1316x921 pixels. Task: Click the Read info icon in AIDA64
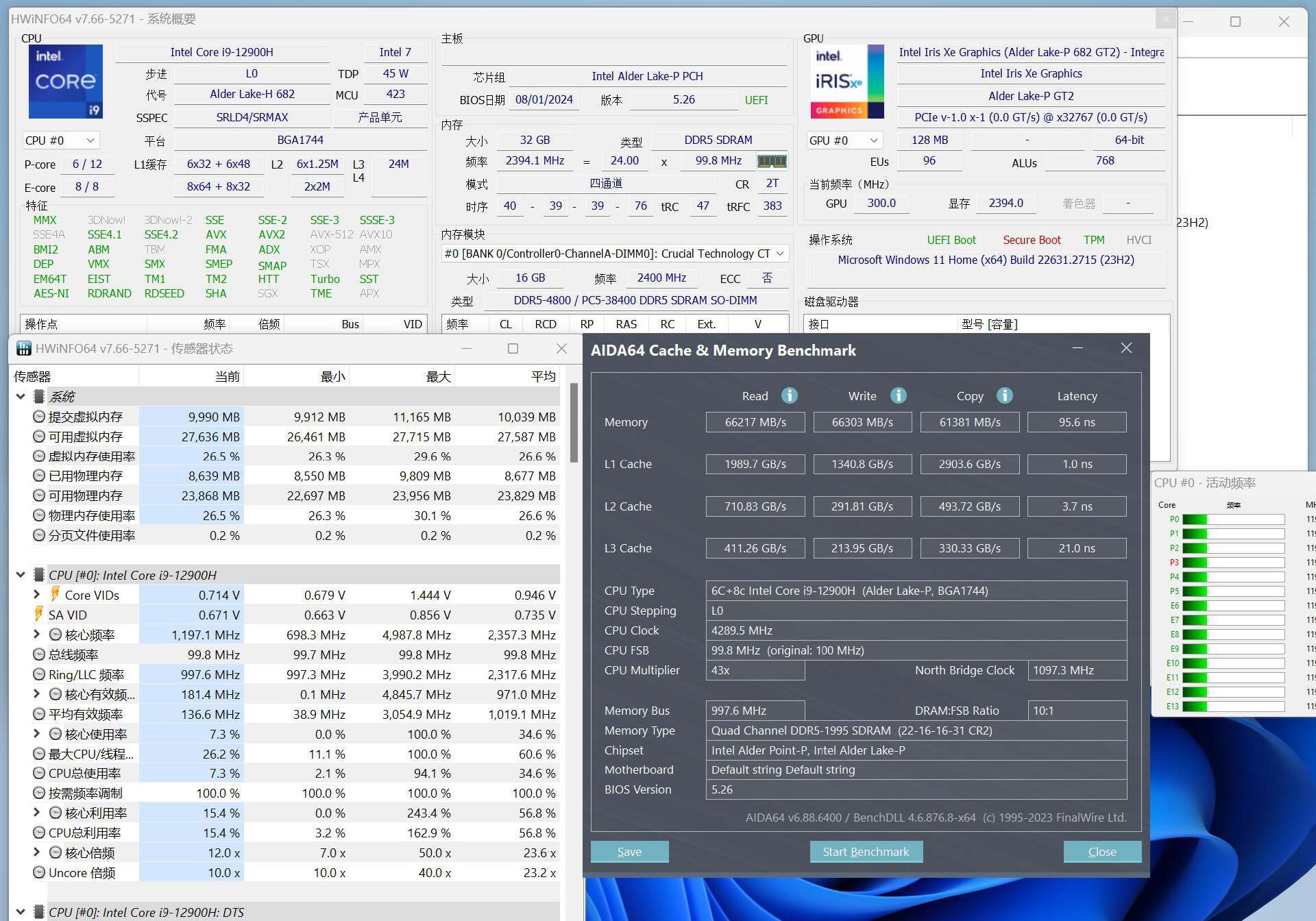coord(790,395)
